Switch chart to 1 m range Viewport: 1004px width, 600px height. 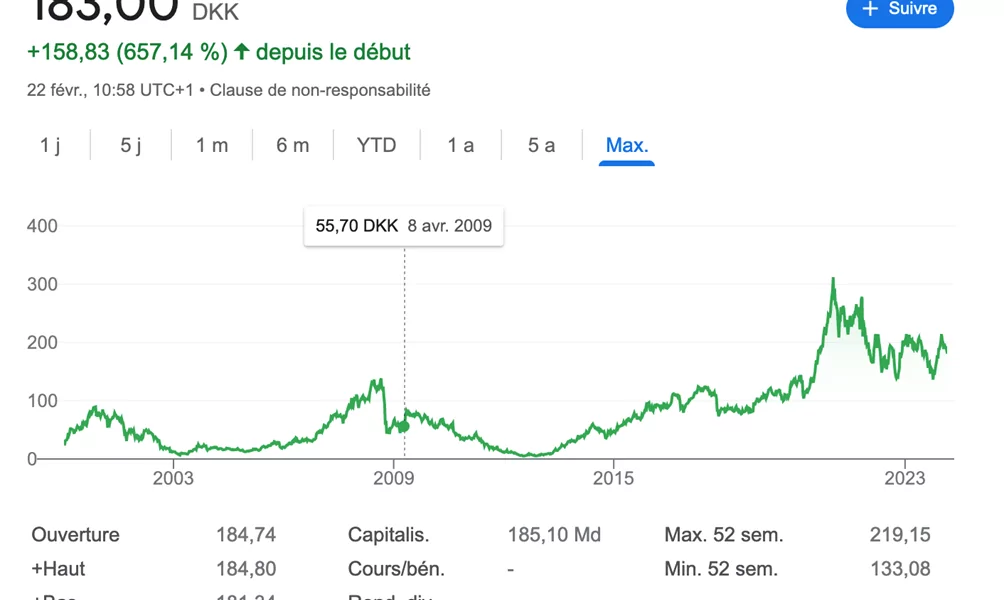point(212,145)
